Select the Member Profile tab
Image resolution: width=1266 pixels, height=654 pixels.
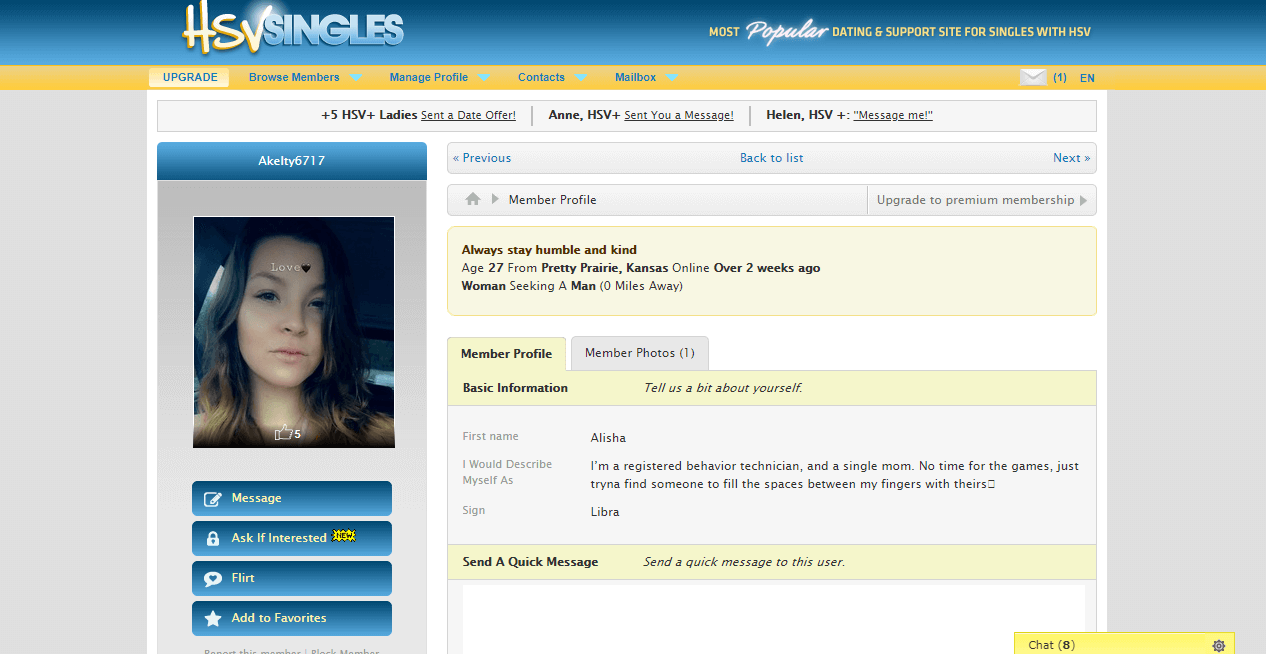tap(506, 354)
